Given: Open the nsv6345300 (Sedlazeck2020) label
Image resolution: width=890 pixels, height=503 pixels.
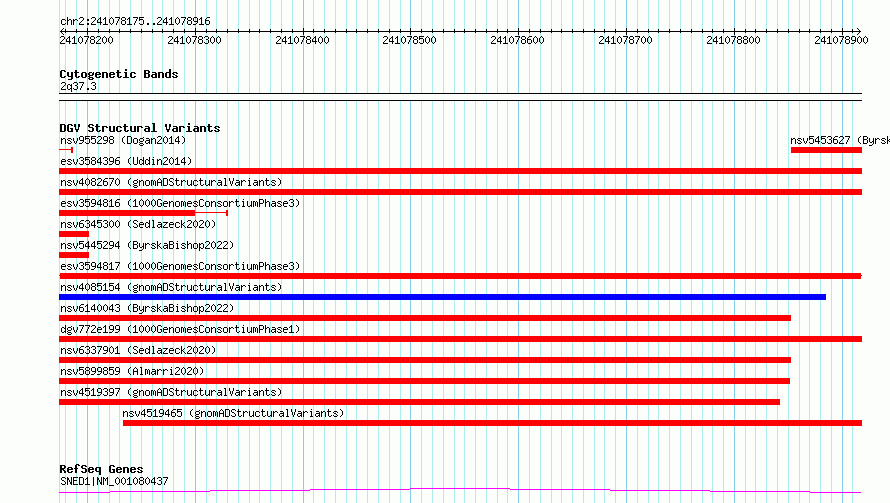Looking at the screenshot, I should pyautogui.click(x=138, y=224).
